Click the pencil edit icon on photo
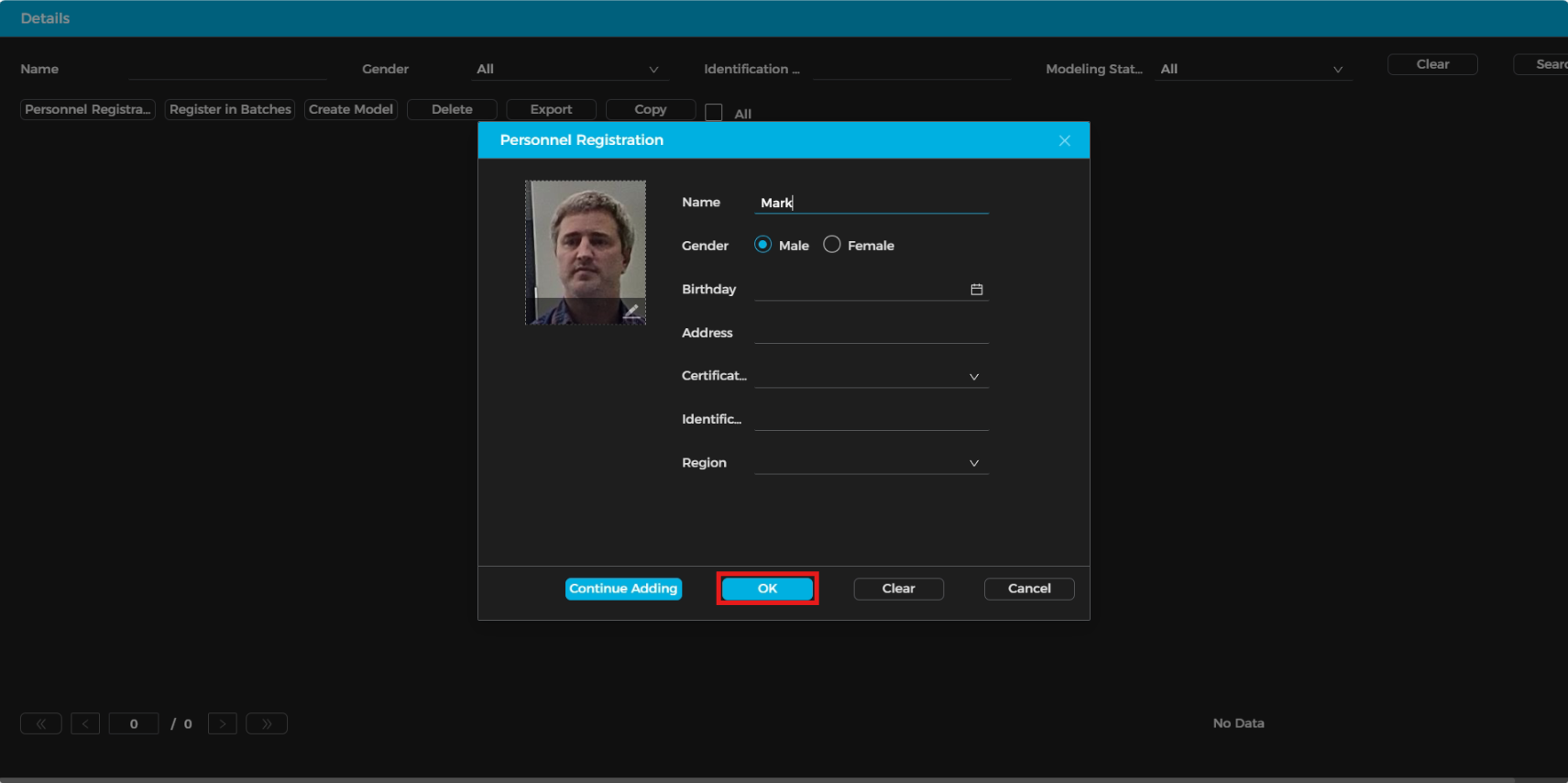 pos(631,311)
